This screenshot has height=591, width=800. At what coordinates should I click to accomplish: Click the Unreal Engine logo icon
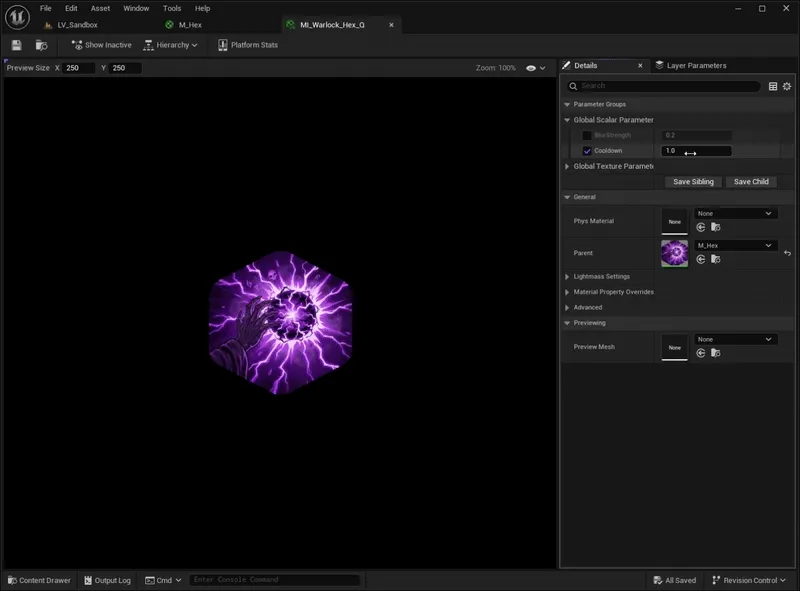[17, 17]
